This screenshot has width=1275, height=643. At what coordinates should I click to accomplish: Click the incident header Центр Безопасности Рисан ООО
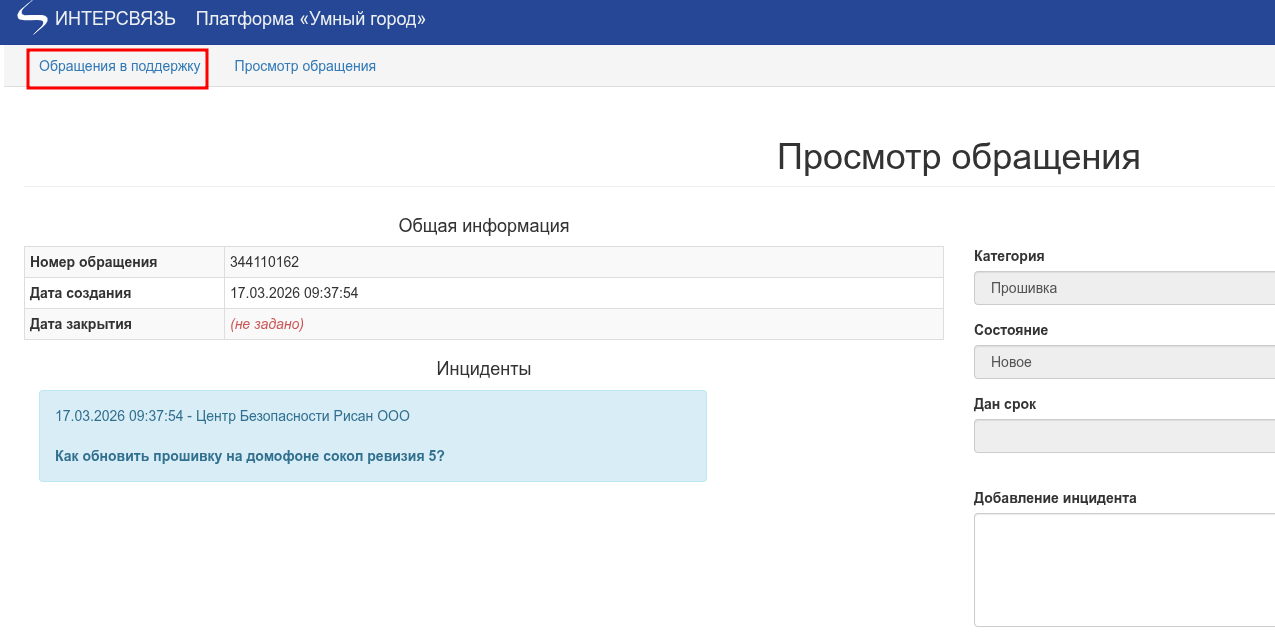coord(232,416)
